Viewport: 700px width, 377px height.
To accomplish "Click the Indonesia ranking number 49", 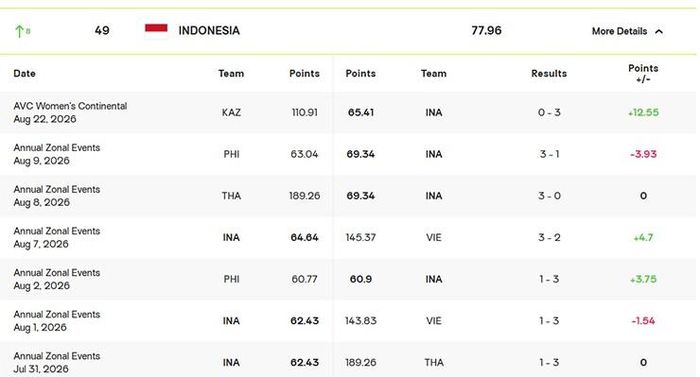I will pyautogui.click(x=102, y=30).
